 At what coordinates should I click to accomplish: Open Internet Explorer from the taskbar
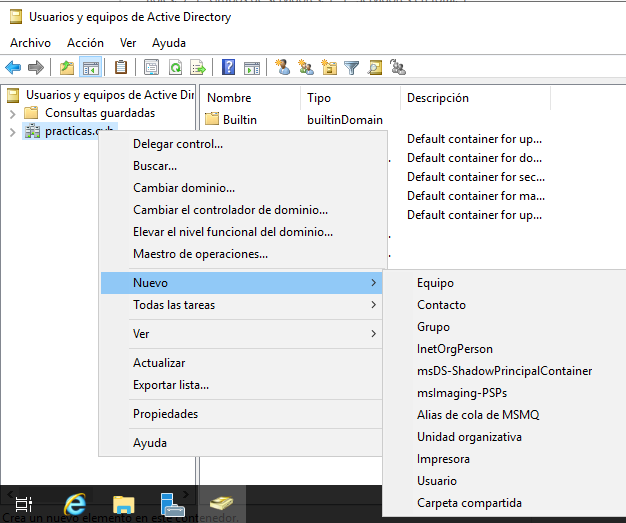[75, 504]
